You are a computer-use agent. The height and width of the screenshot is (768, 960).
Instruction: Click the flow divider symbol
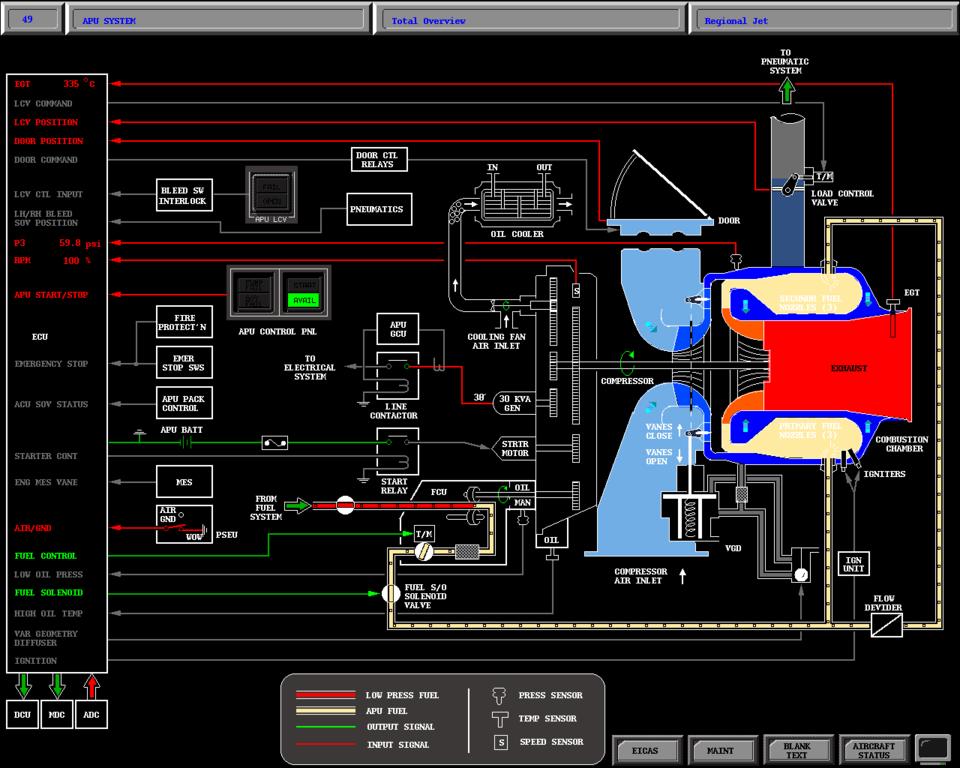[886, 626]
